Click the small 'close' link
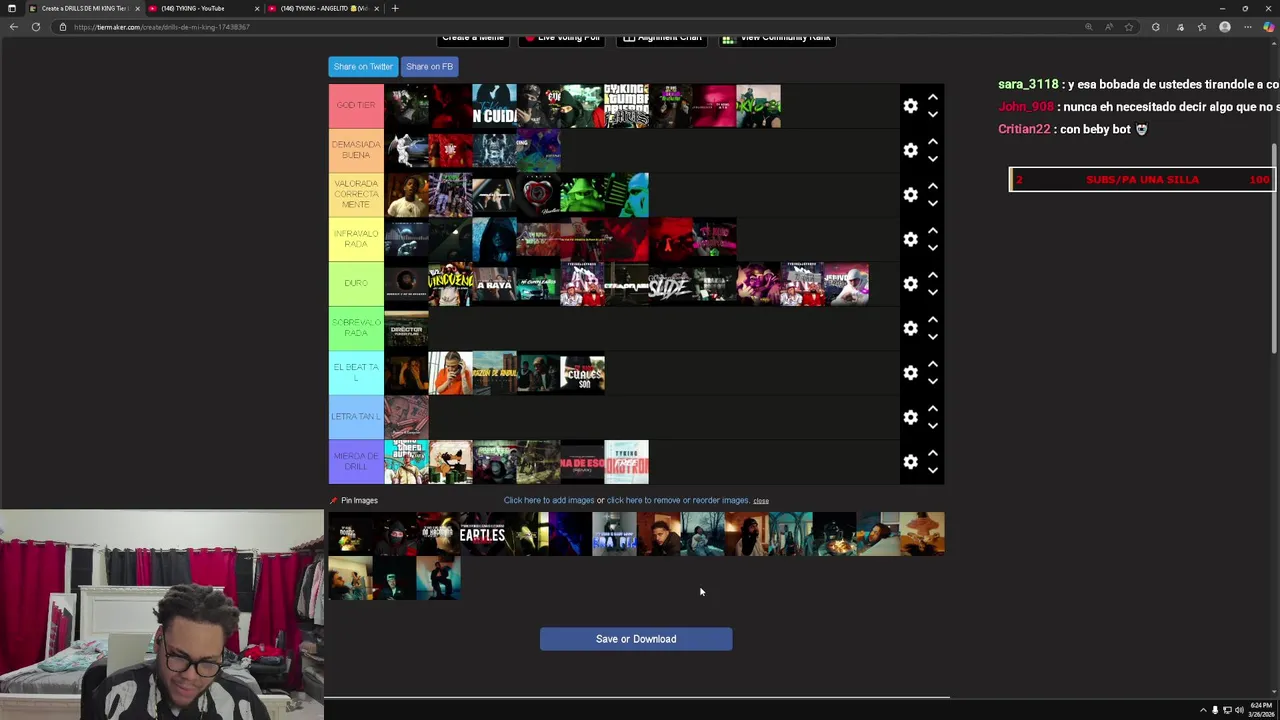This screenshot has height=720, width=1280. [761, 501]
